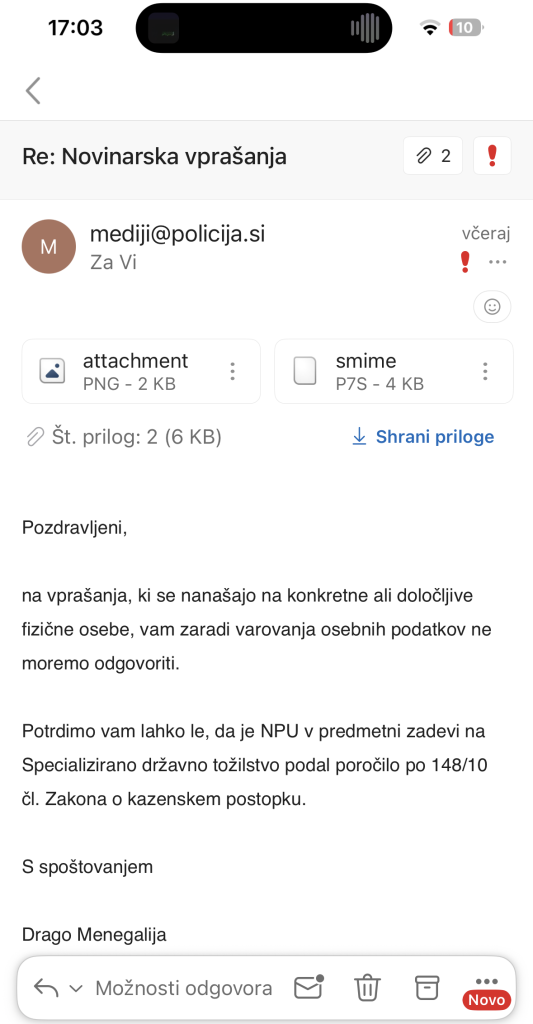Archive the email with the box icon

tap(427, 987)
